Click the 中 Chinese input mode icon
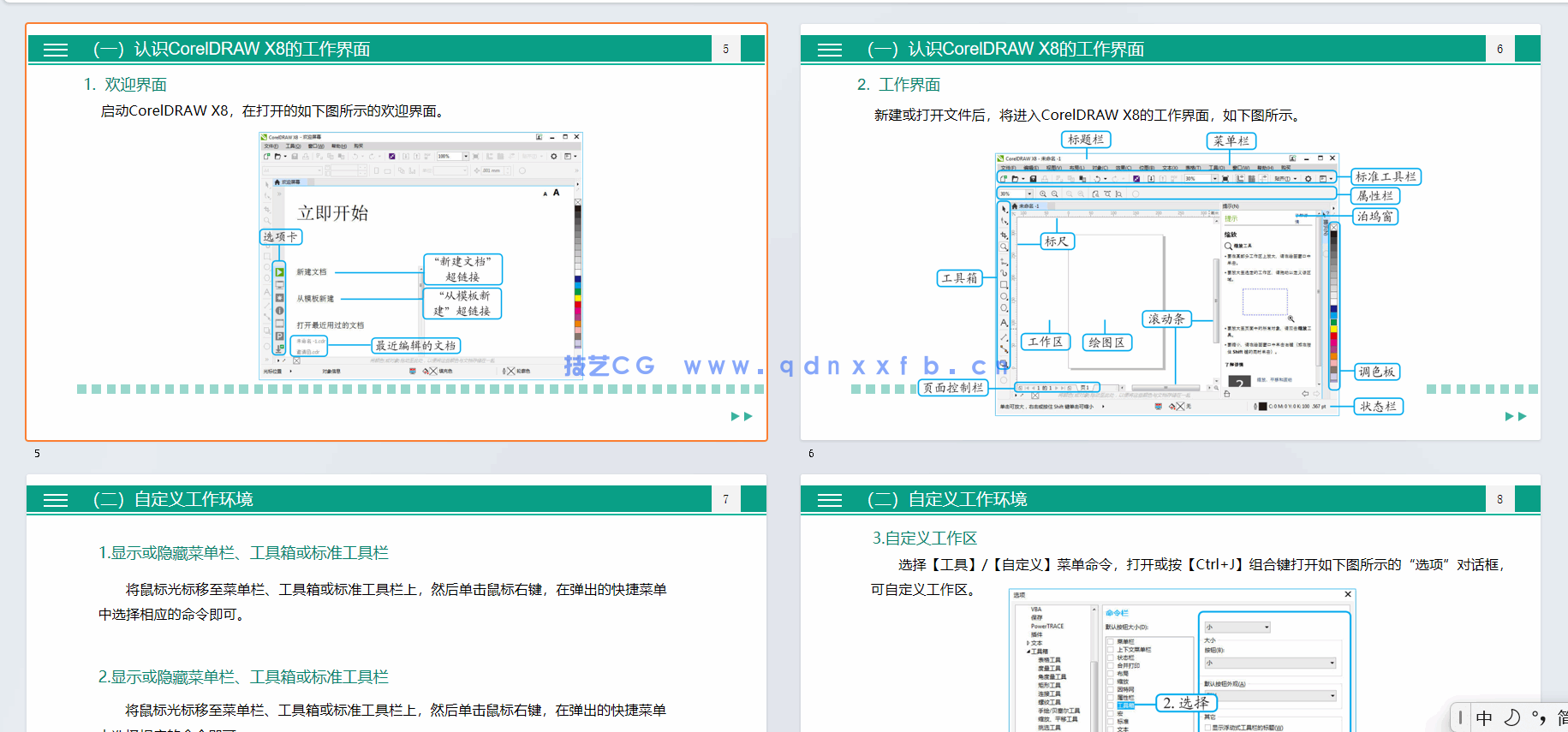 click(1484, 718)
